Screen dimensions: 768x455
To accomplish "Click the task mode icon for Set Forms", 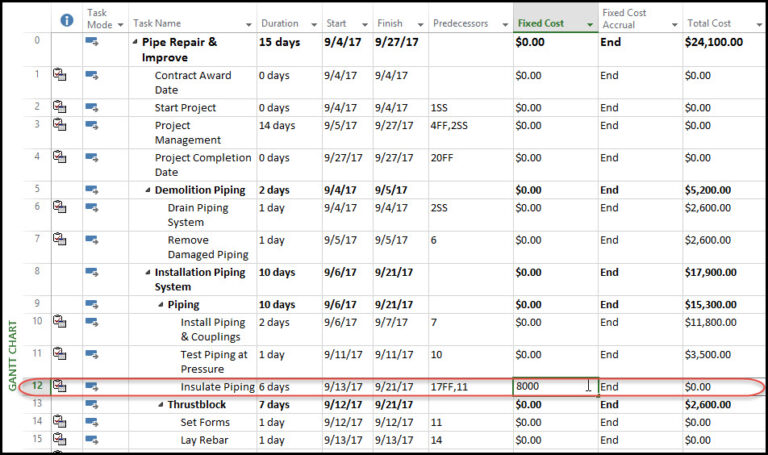I will click(x=92, y=422).
